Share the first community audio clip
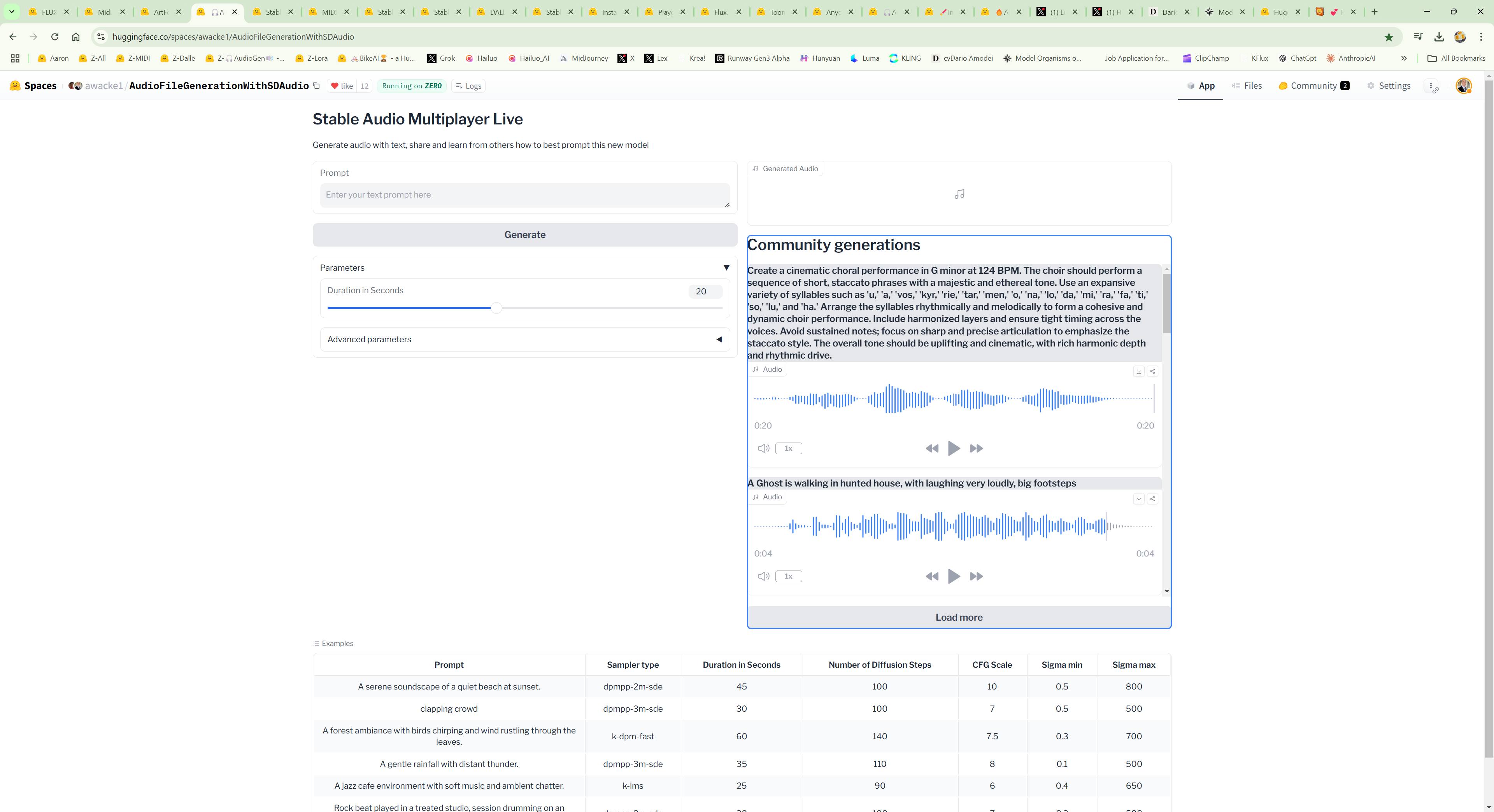The height and width of the screenshot is (812, 1494). click(x=1152, y=371)
